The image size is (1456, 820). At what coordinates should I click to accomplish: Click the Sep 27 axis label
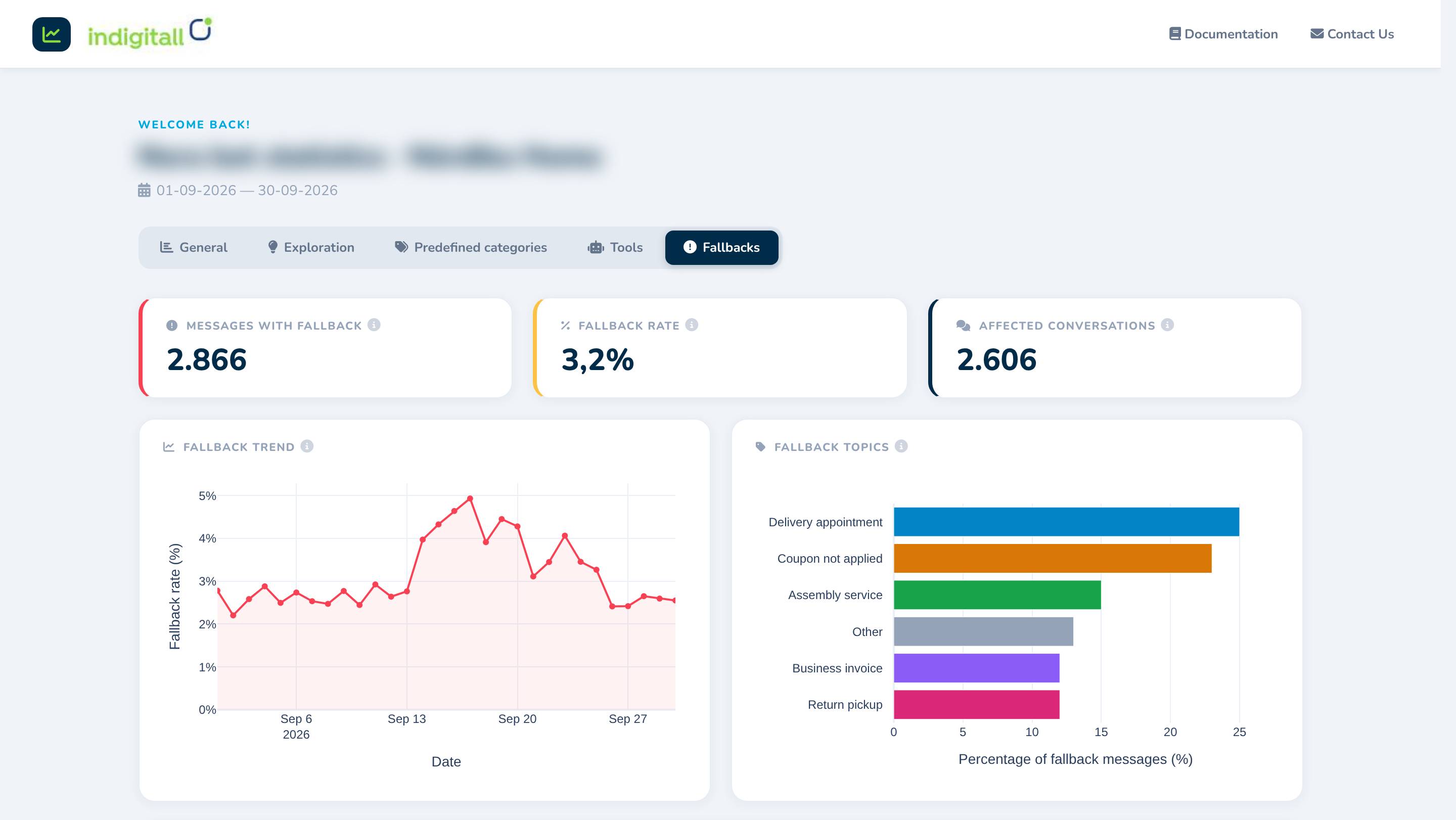tap(628, 719)
